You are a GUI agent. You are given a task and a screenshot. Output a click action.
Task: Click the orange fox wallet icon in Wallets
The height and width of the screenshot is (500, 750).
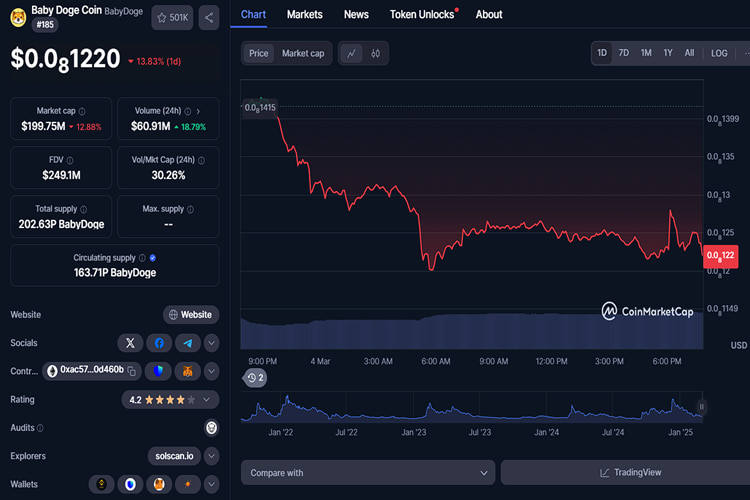(159, 484)
